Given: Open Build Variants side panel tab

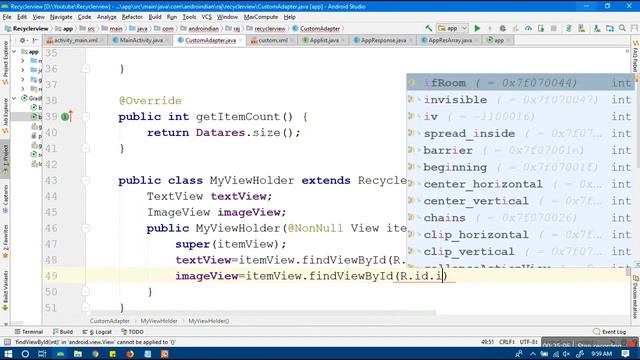Looking at the screenshot, I should coord(5,291).
